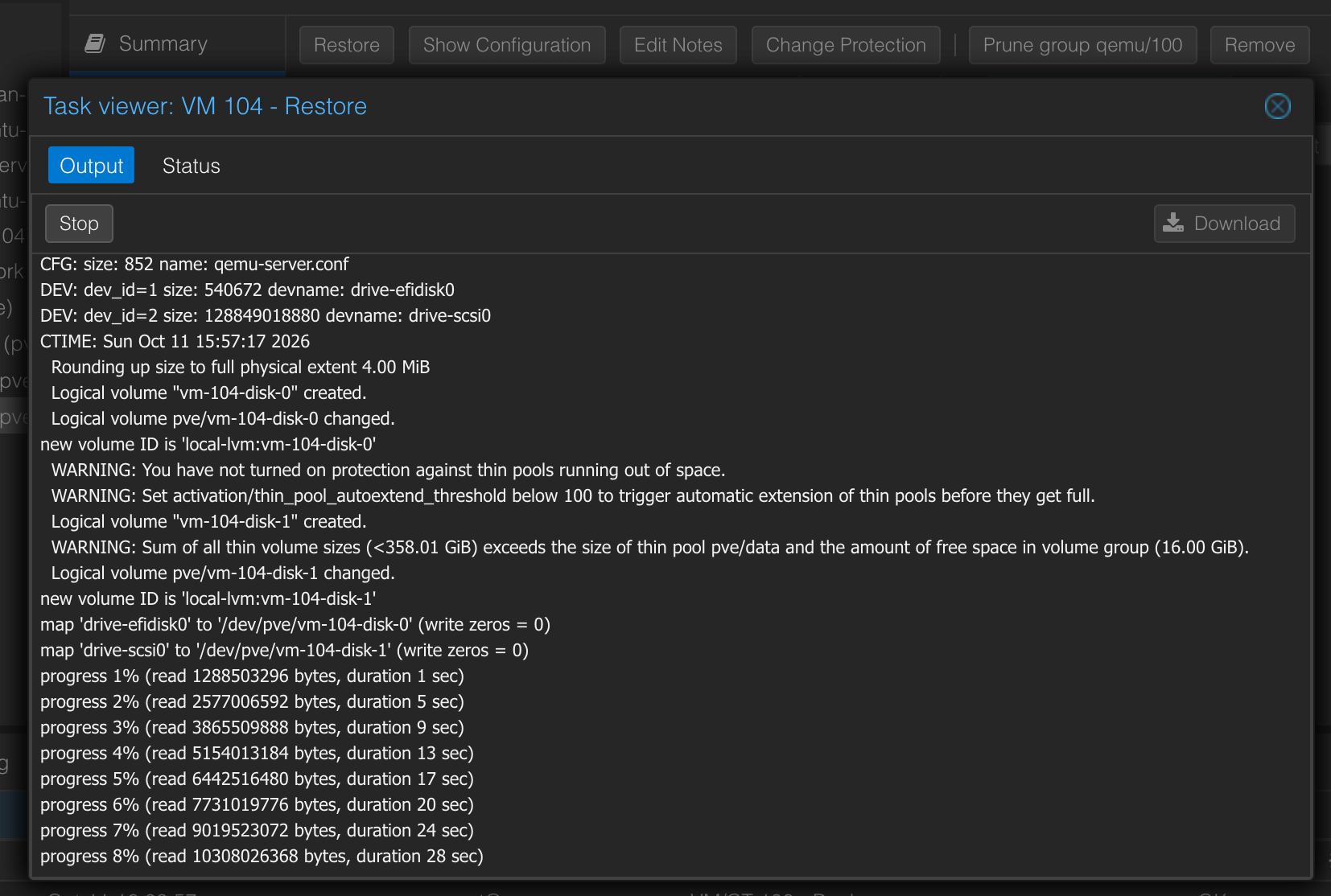
Task: Switch to the Status tab
Action: point(191,166)
